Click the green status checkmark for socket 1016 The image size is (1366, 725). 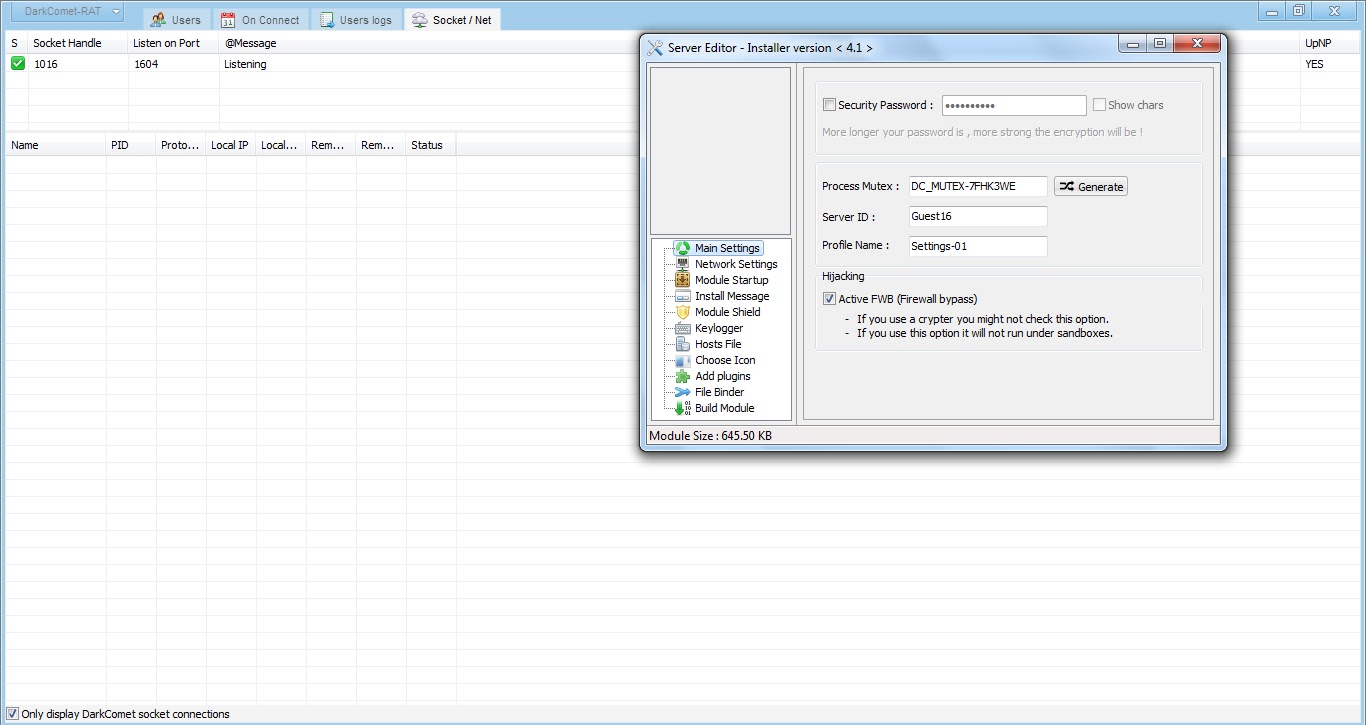tap(18, 63)
